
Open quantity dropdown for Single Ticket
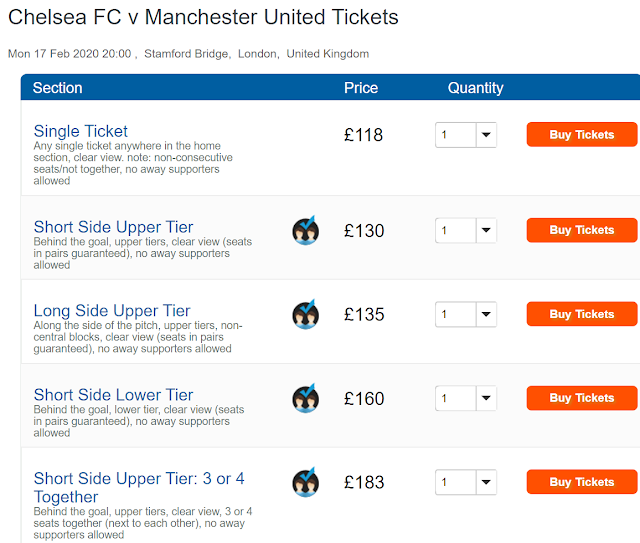466,135
